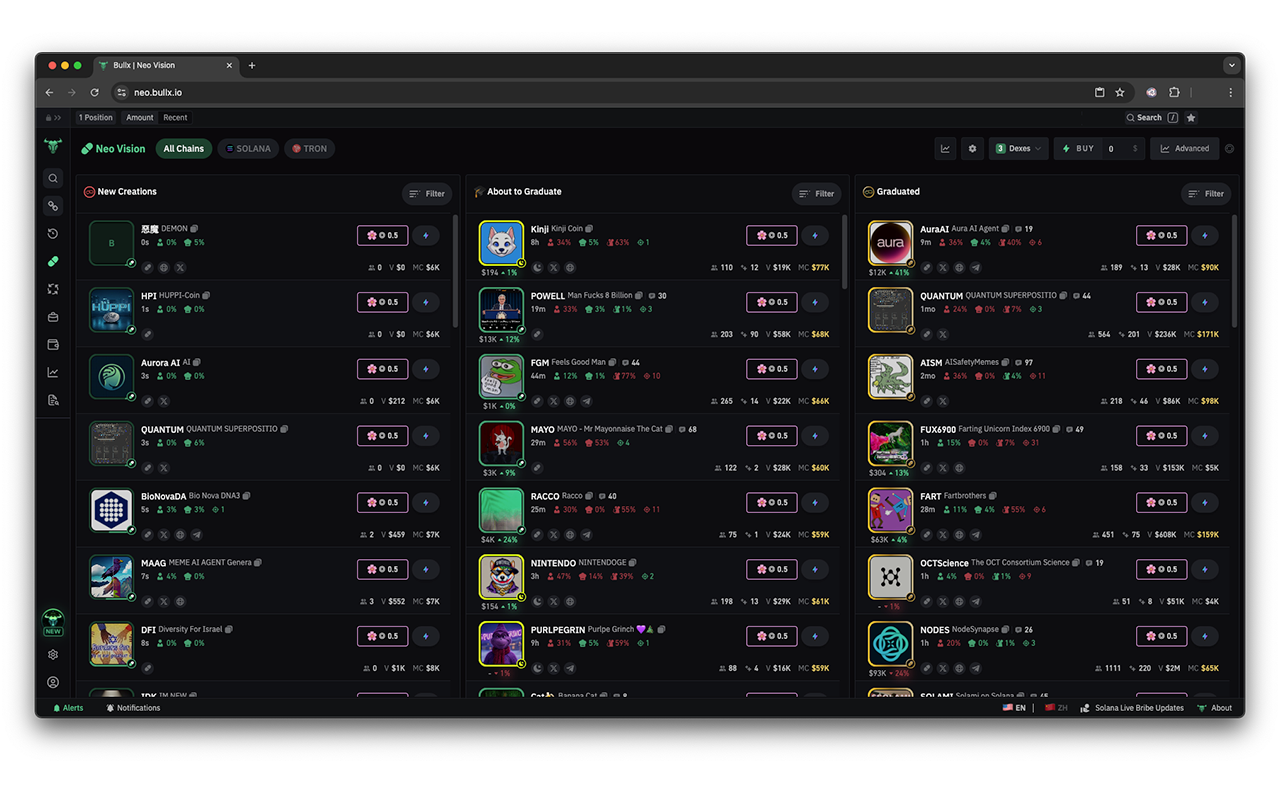
Task: Open the Search tool in the sidebar
Action: [x=52, y=178]
